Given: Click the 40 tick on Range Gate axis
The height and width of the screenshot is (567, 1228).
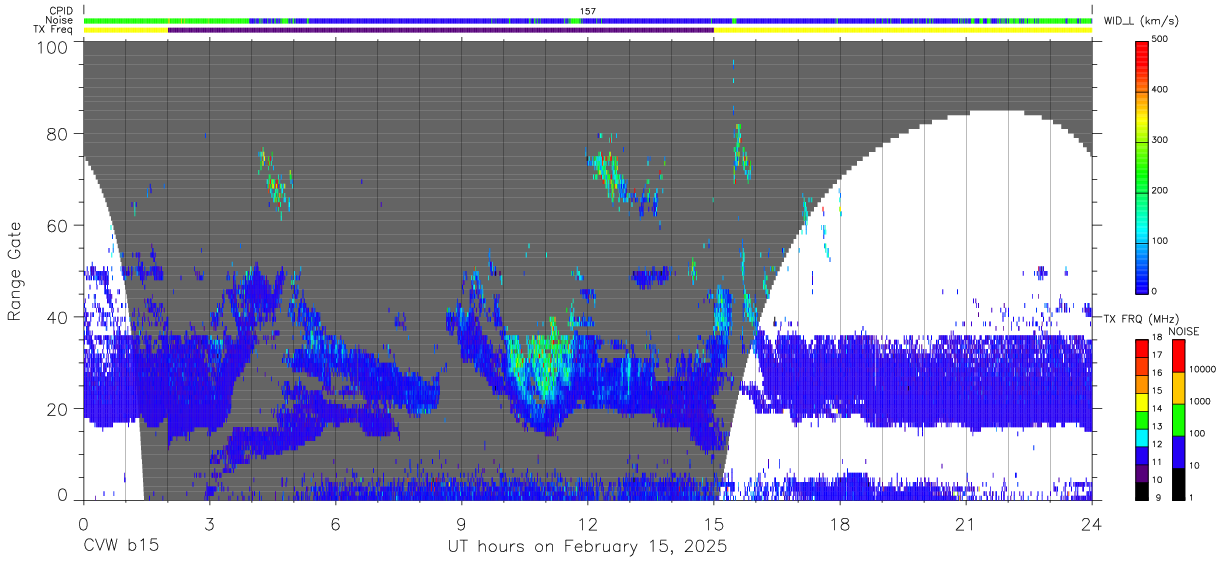Looking at the screenshot, I should [x=58, y=317].
